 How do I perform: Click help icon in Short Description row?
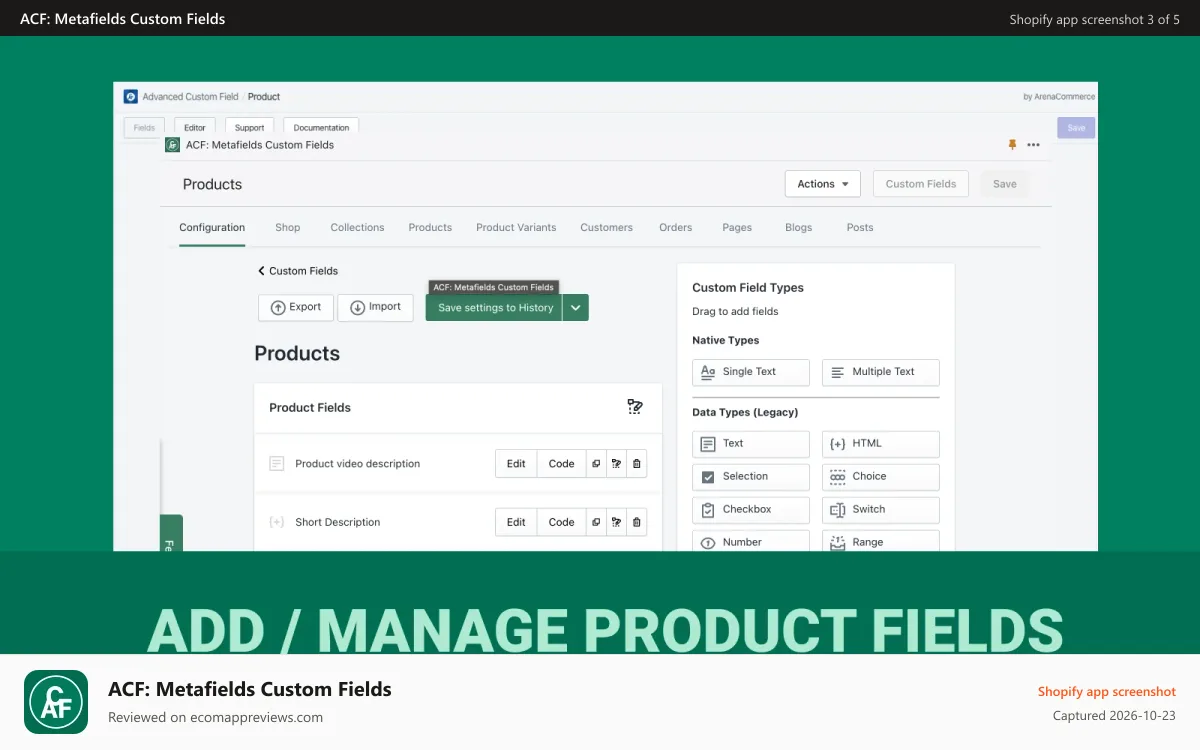pos(617,522)
